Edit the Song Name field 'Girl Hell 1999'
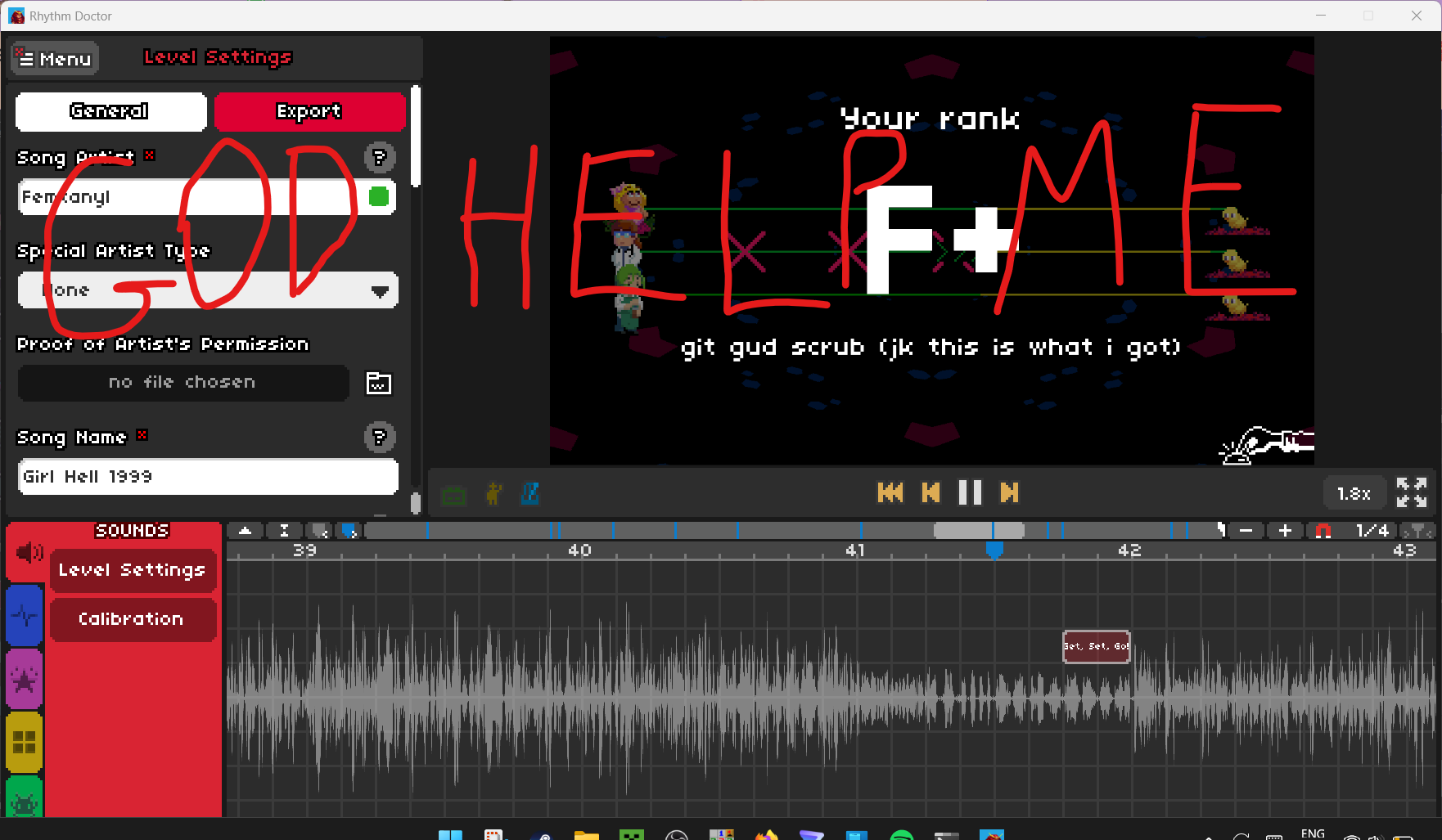The height and width of the screenshot is (840, 1442). (x=208, y=477)
